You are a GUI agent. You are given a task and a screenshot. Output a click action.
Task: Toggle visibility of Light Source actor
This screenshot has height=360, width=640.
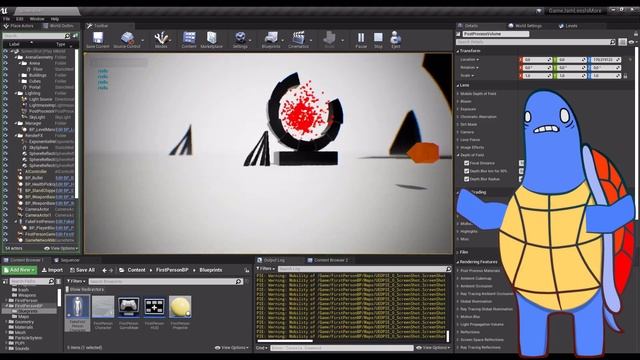pyautogui.click(x=5, y=99)
